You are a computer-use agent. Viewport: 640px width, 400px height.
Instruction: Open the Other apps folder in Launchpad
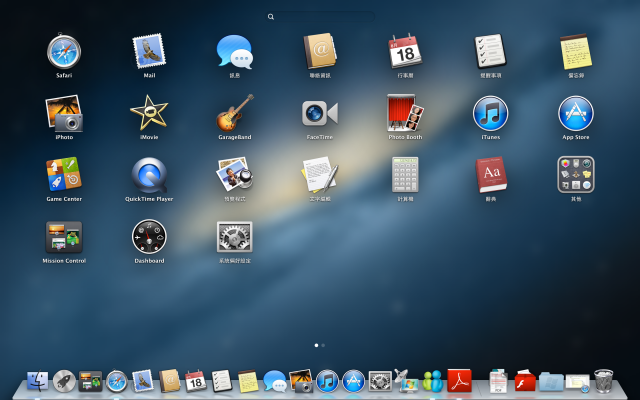[x=576, y=174]
